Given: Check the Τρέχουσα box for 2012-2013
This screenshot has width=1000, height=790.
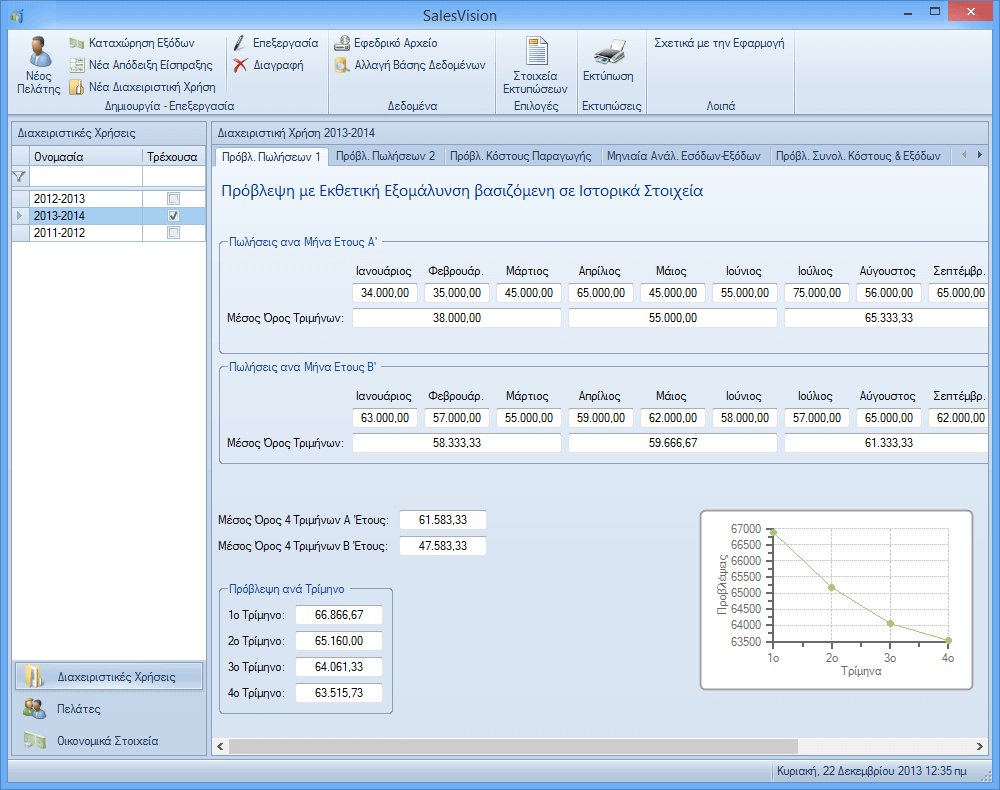Looking at the screenshot, I should (x=174, y=198).
